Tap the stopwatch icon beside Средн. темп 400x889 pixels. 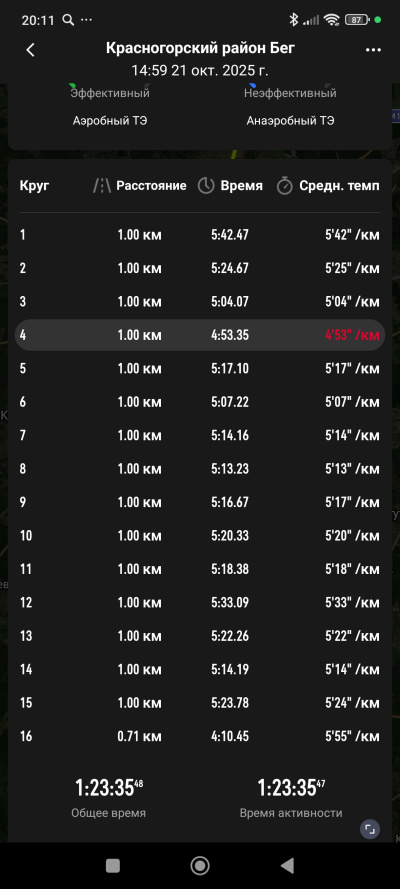(284, 185)
